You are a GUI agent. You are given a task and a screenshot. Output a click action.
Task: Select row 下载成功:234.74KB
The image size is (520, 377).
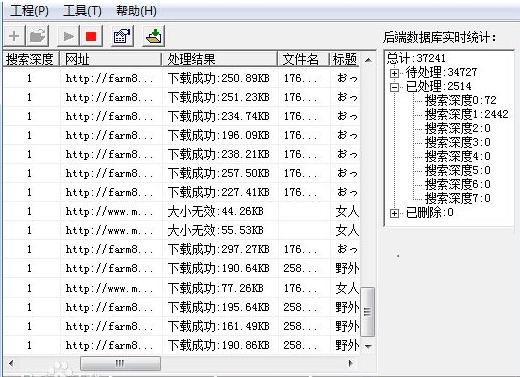182,116
